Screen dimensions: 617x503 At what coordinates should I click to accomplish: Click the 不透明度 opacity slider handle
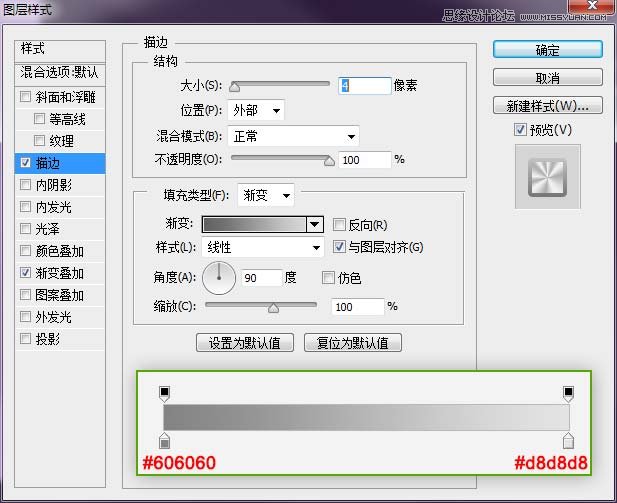[x=329, y=161]
